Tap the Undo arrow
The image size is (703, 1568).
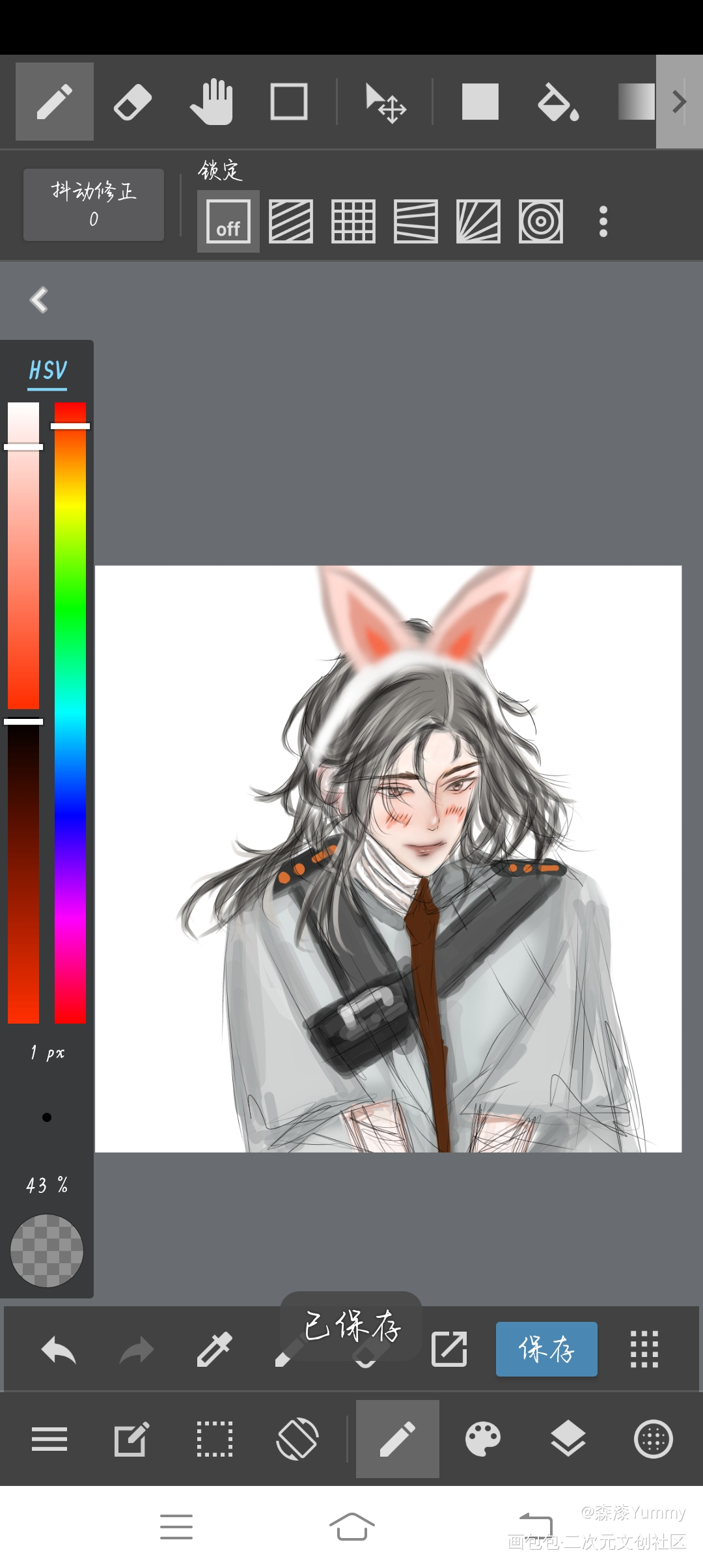tap(59, 1349)
